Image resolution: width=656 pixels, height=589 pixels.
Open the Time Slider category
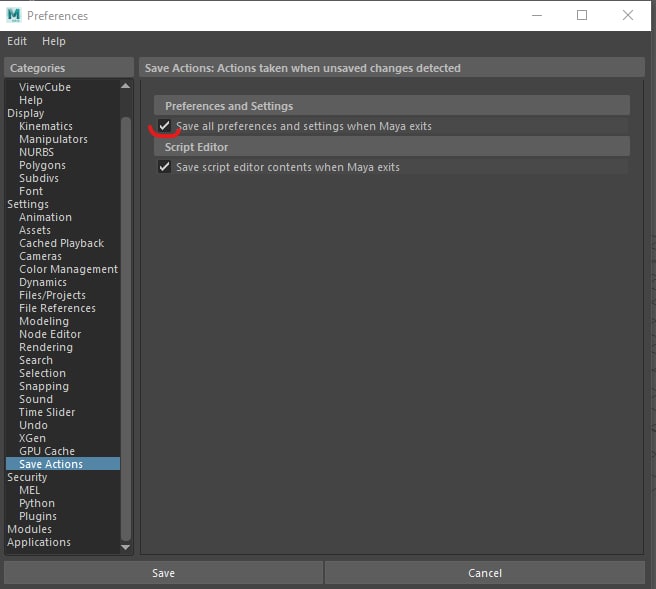[47, 412]
